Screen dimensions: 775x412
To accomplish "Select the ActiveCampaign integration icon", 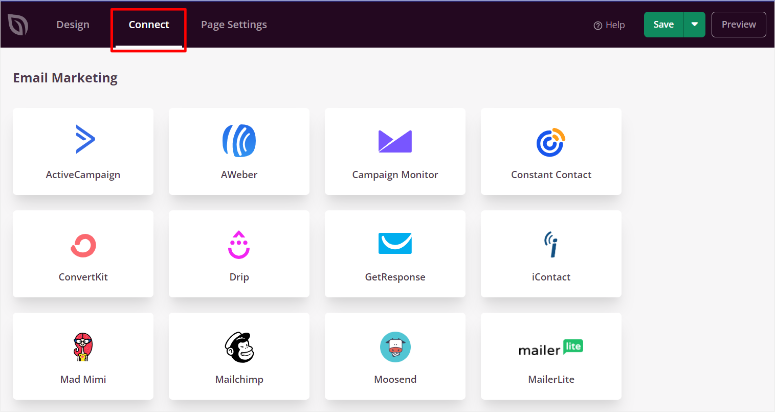I will pyautogui.click(x=83, y=140).
